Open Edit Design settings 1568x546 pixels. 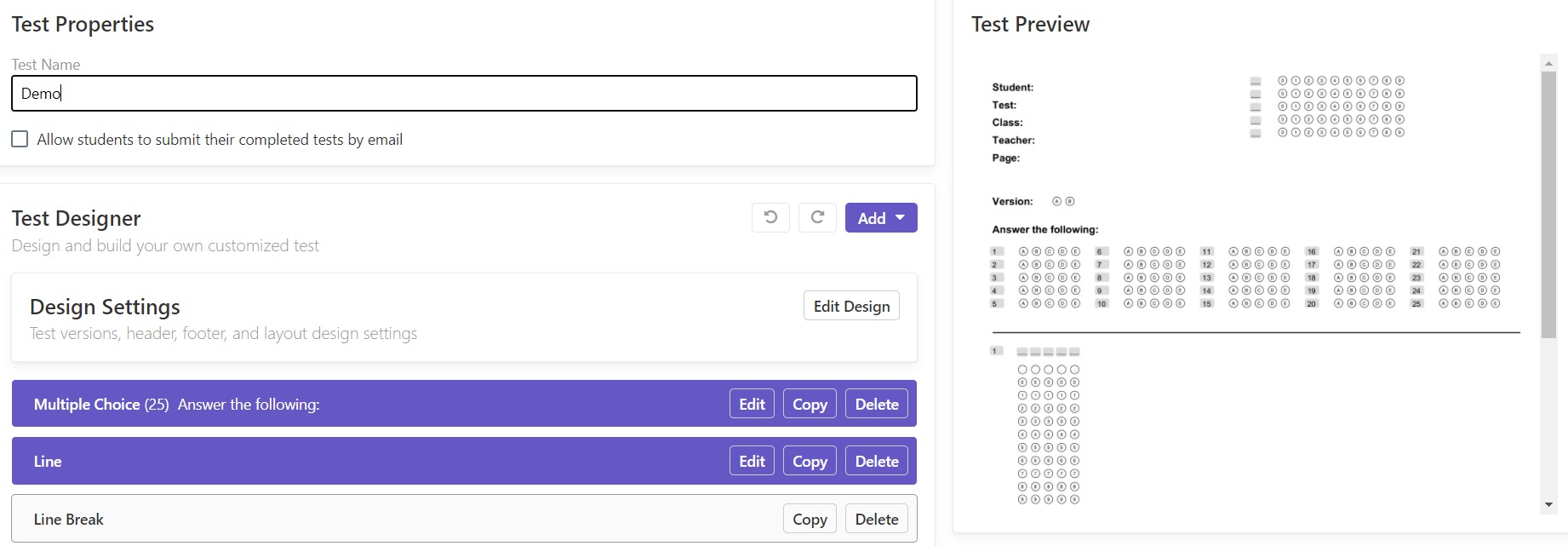[851, 306]
